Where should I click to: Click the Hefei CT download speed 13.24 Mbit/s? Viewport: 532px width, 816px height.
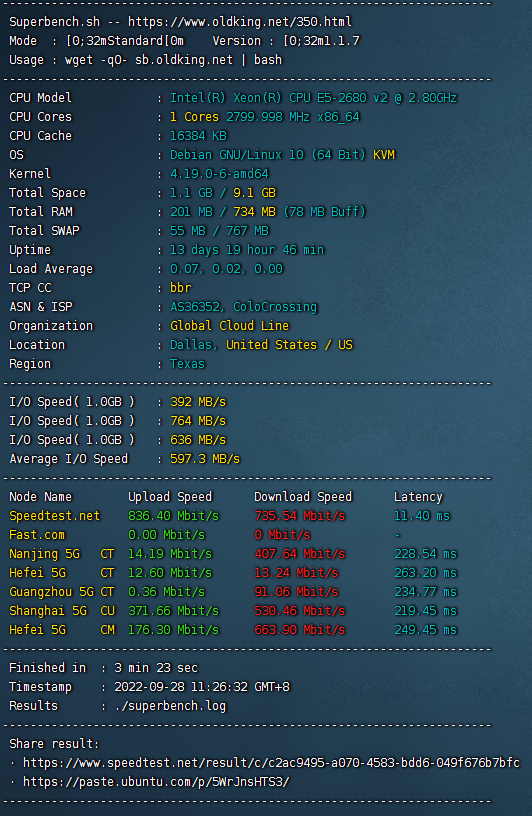coord(296,572)
